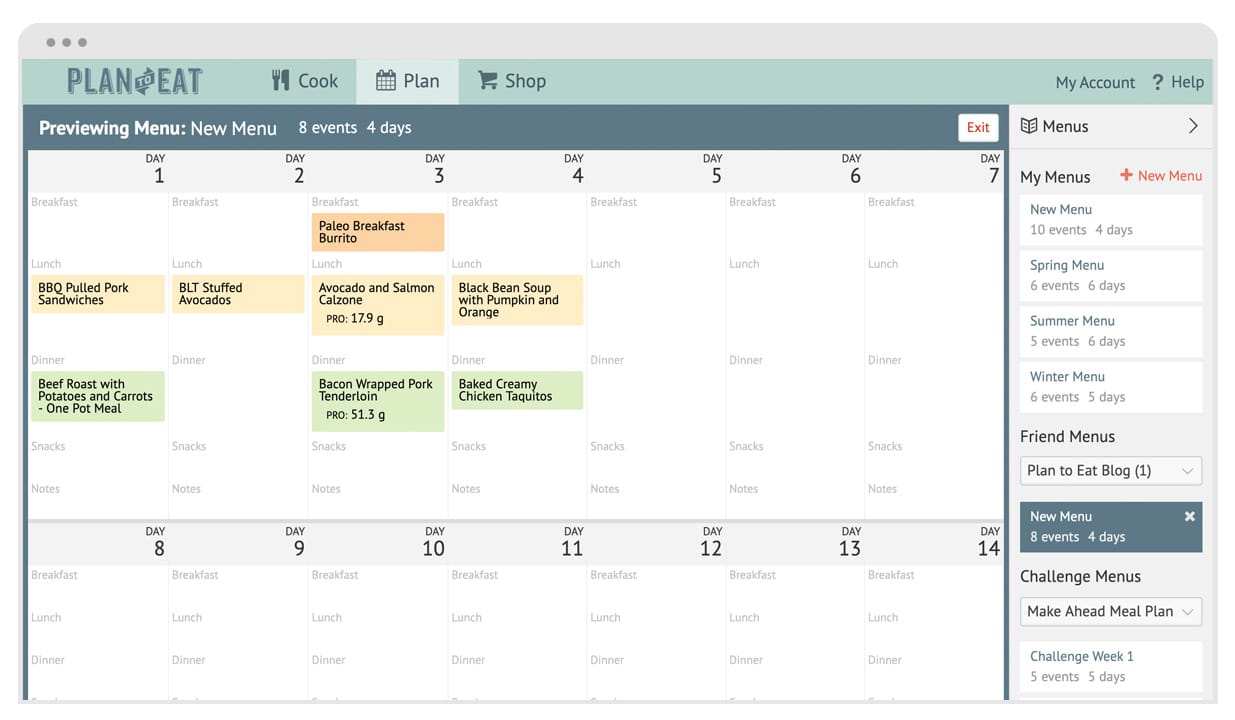Screen dimensions: 1235x720
Task: Click the Cook fork and knife icon
Action: click(281, 81)
